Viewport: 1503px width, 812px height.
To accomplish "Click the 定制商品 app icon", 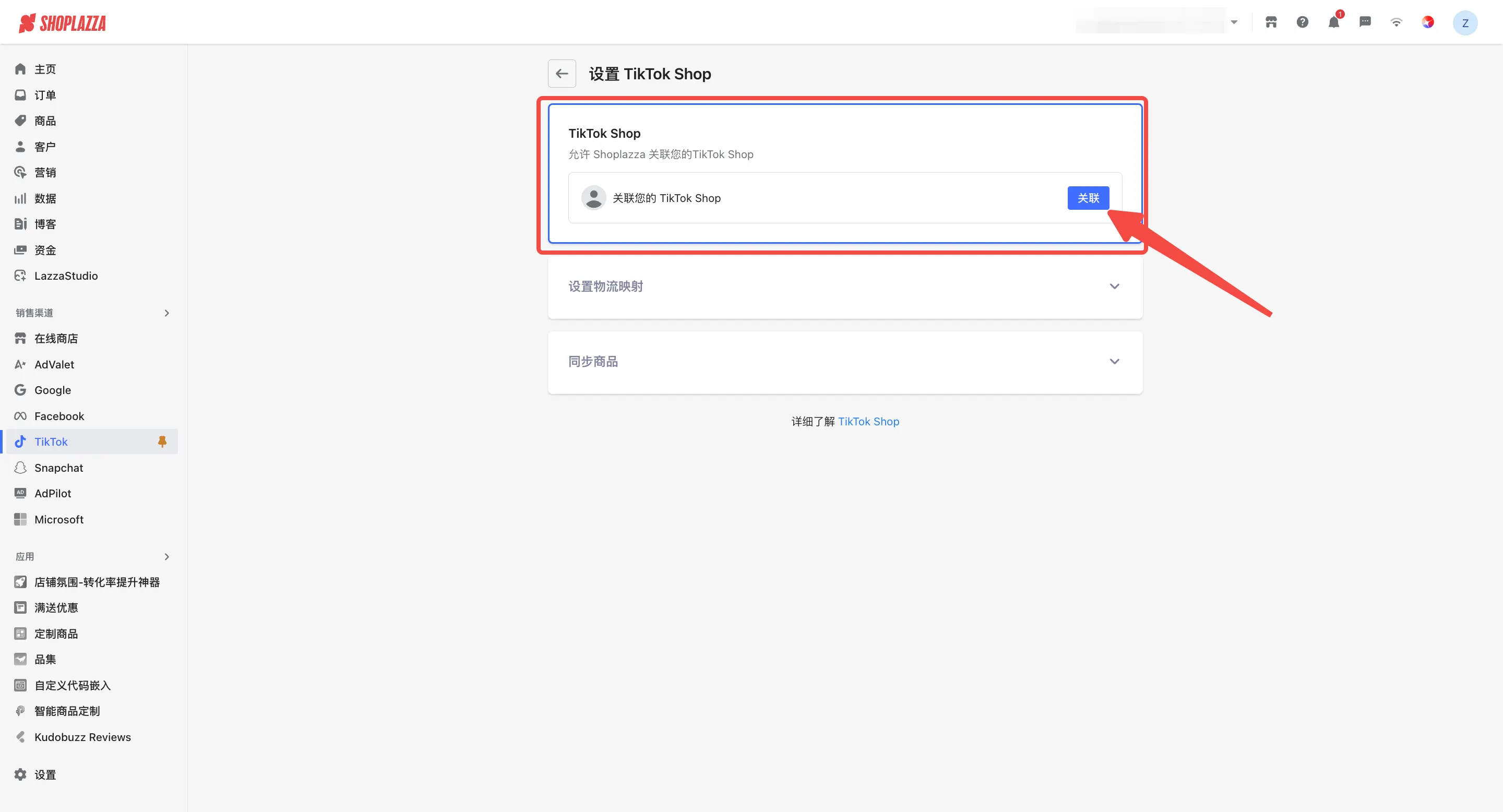I will 20,634.
